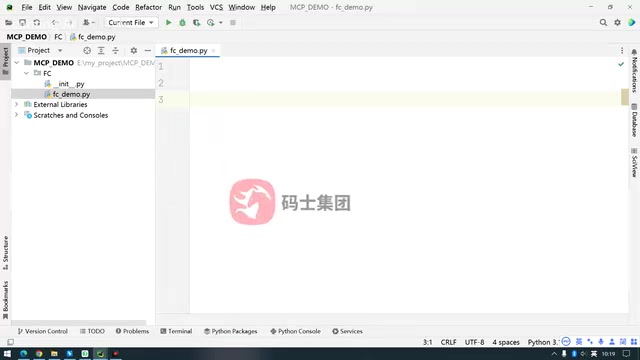Image resolution: width=640 pixels, height=360 pixels.
Task: Expand External Libraries node
Action: (x=17, y=104)
